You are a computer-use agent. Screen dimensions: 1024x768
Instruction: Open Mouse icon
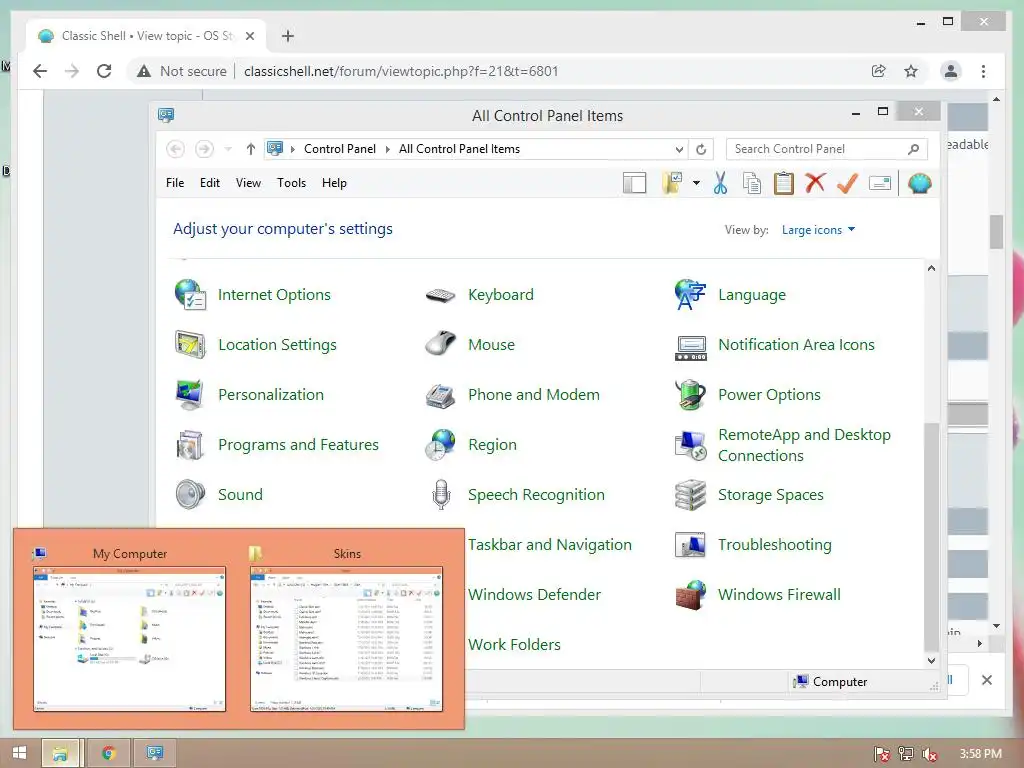click(x=440, y=345)
